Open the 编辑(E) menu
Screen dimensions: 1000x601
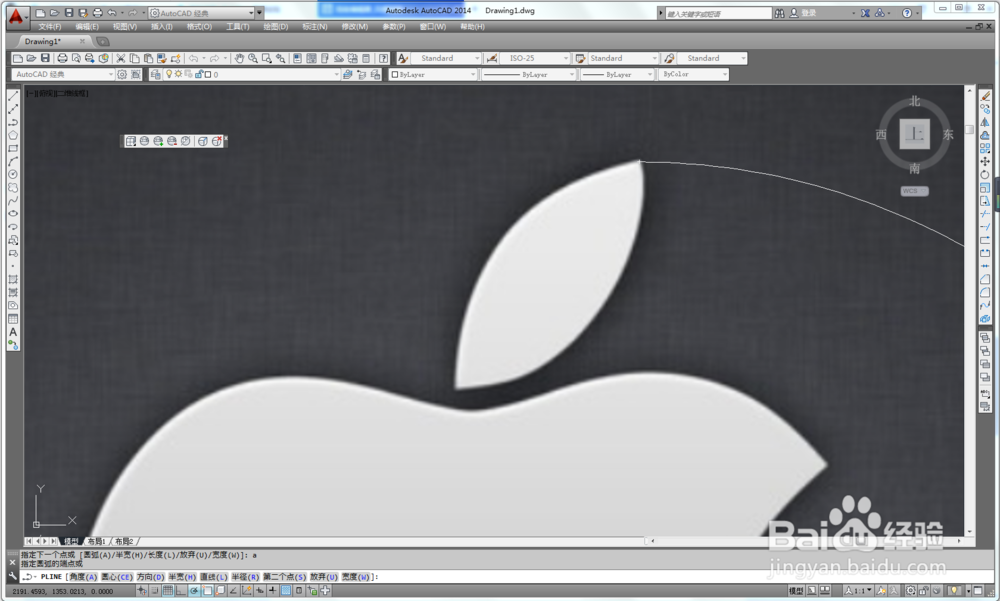click(x=87, y=27)
